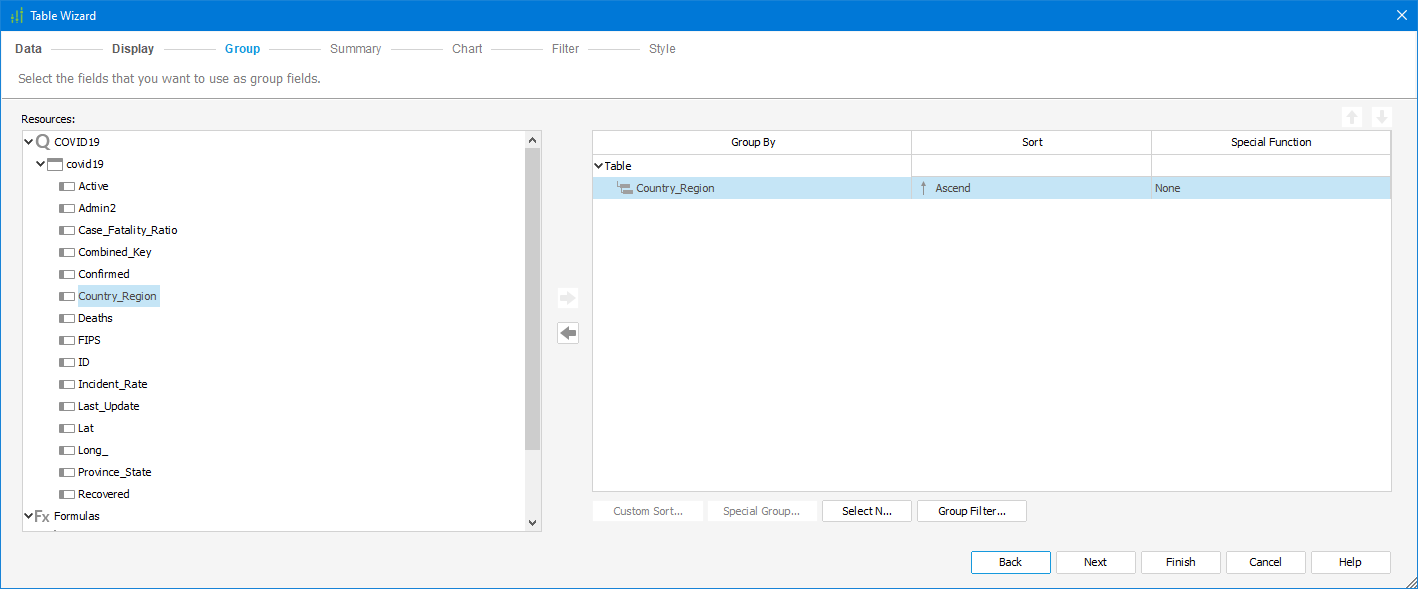
Task: Click the COVID19 query magnifier icon
Action: (43, 142)
